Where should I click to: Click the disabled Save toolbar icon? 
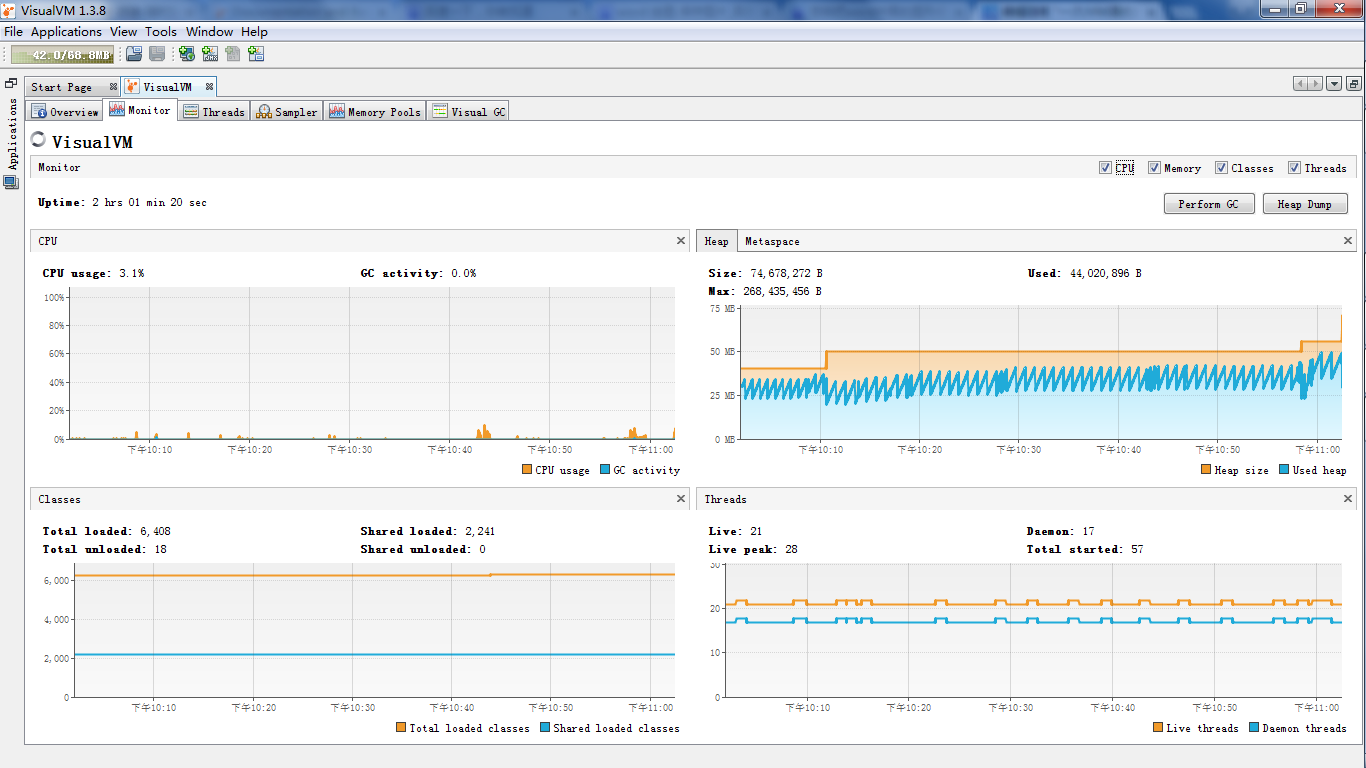point(157,54)
